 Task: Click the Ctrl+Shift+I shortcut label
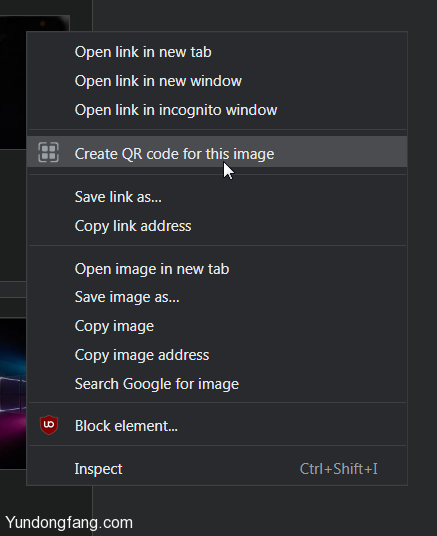click(339, 469)
